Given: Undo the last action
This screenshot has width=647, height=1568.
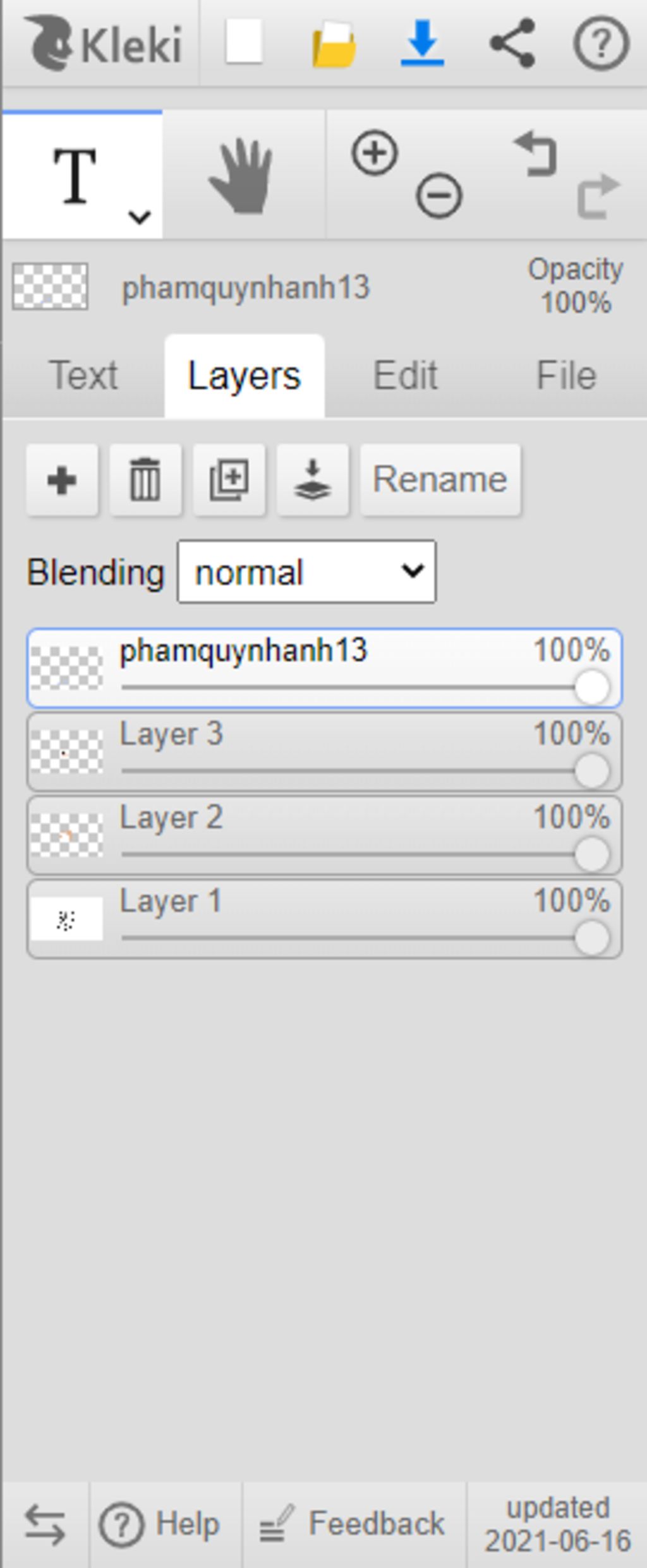Looking at the screenshot, I should 536,154.
